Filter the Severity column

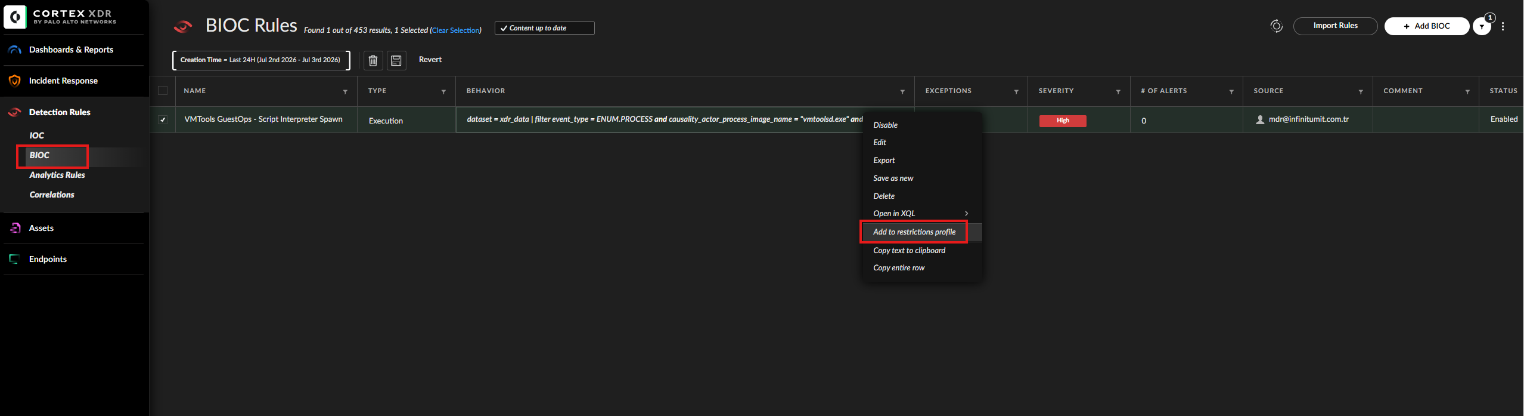[x=1119, y=91]
